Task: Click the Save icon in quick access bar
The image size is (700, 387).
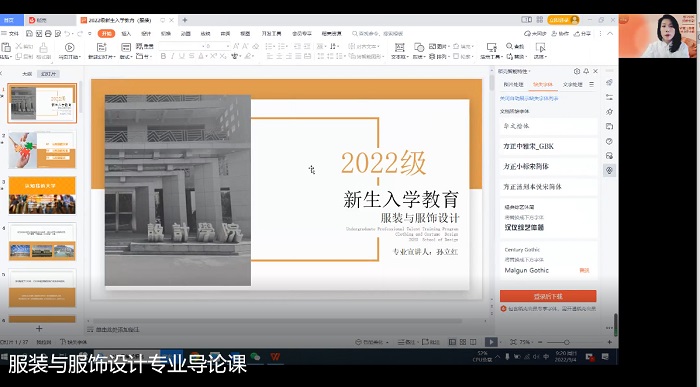Action: [29, 33]
